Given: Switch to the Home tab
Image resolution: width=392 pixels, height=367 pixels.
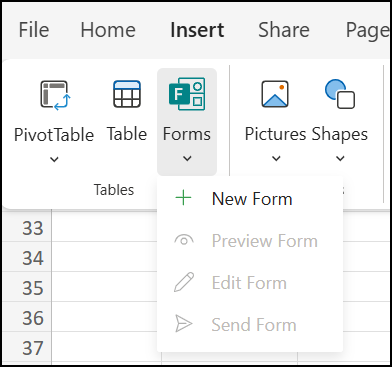Looking at the screenshot, I should pos(108,30).
